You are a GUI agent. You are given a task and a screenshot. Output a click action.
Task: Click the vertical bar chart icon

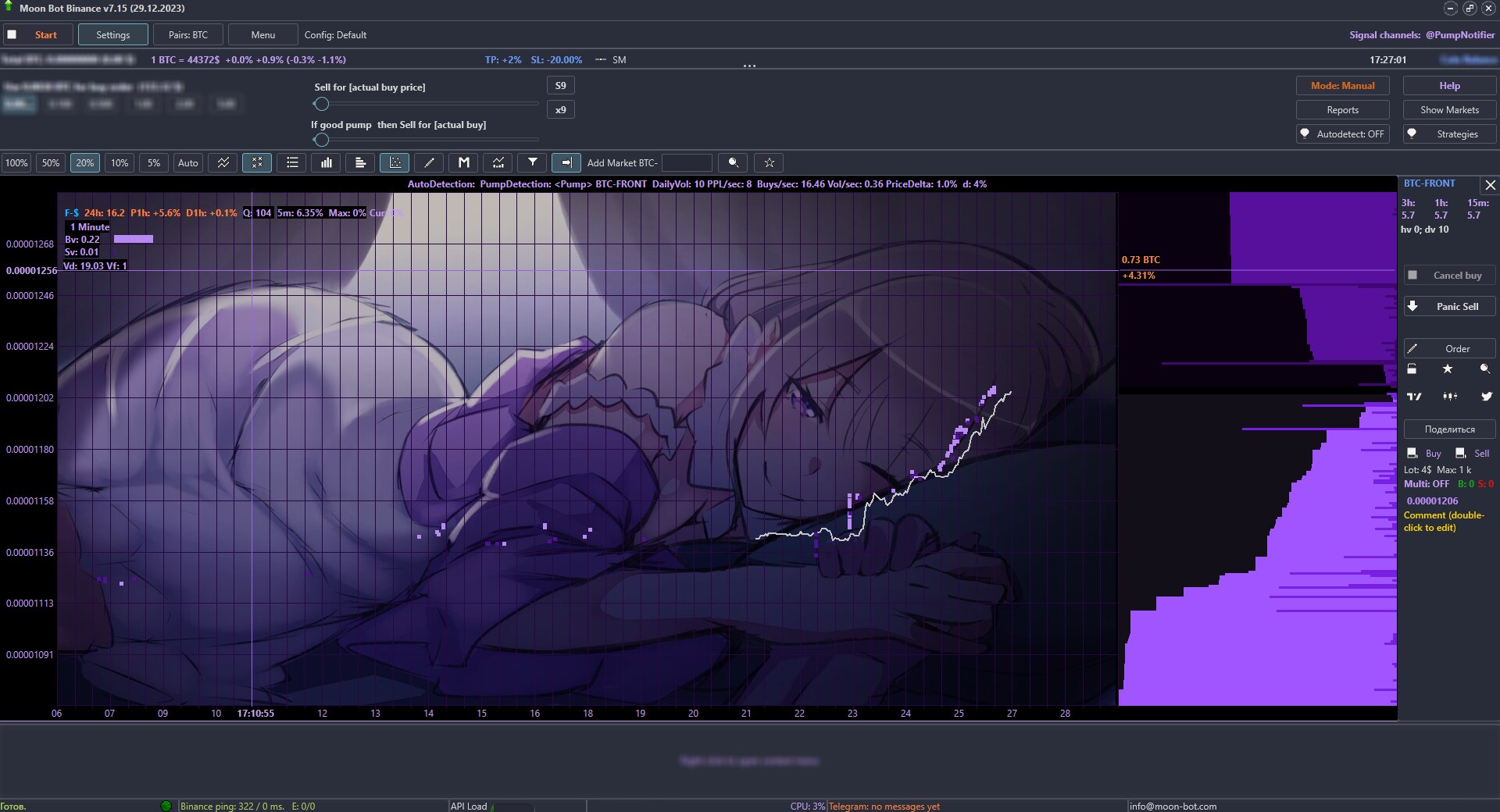click(326, 162)
